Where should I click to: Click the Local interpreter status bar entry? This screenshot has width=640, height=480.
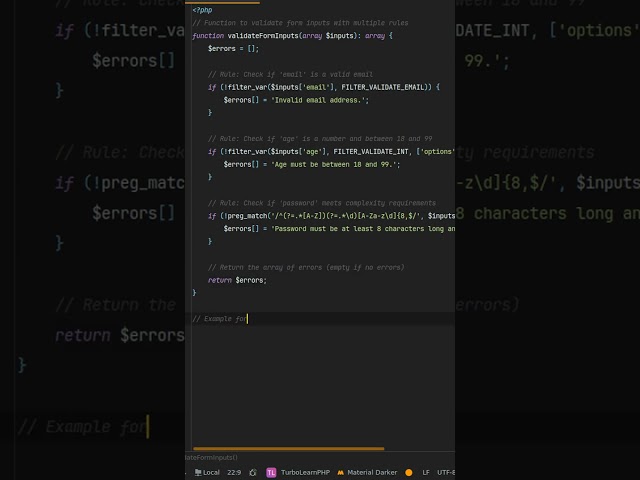click(x=207, y=472)
